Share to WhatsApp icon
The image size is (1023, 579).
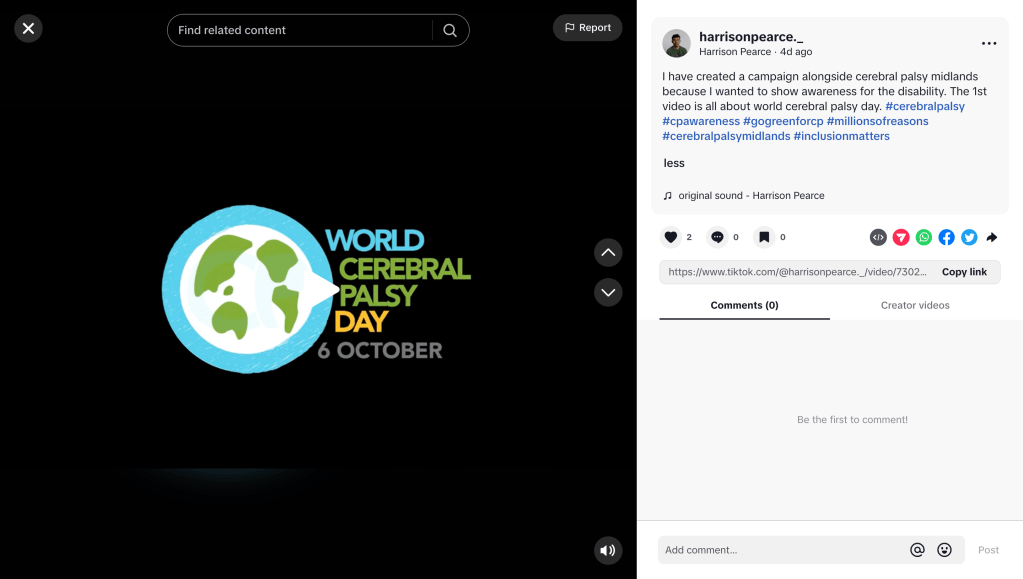pos(924,237)
